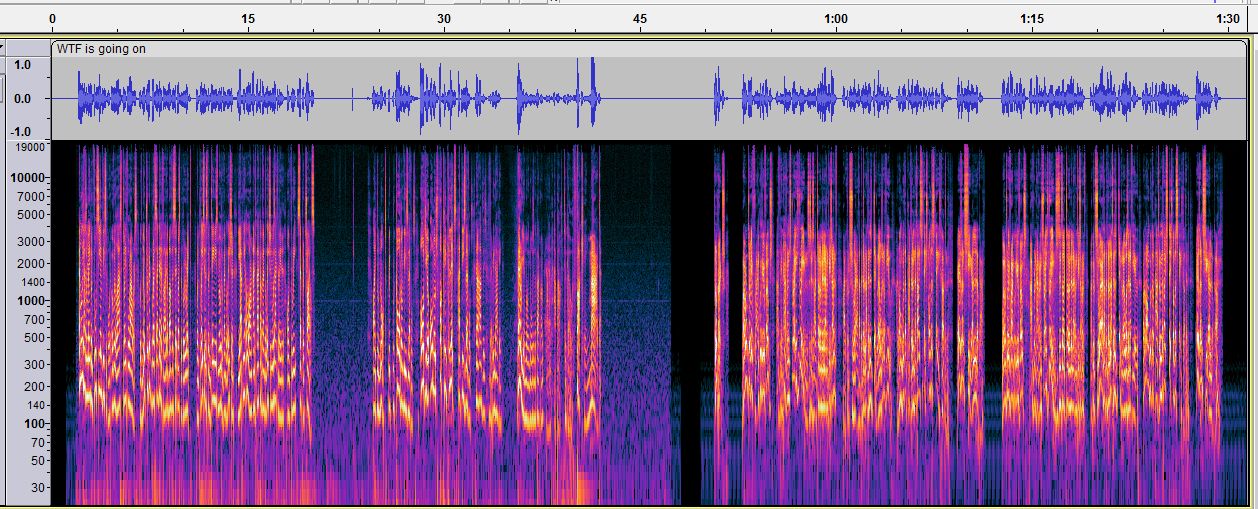Viewport: 1258px width, 509px height.
Task: Click the 1:00 mark on timeline ruler
Action: click(x=836, y=19)
